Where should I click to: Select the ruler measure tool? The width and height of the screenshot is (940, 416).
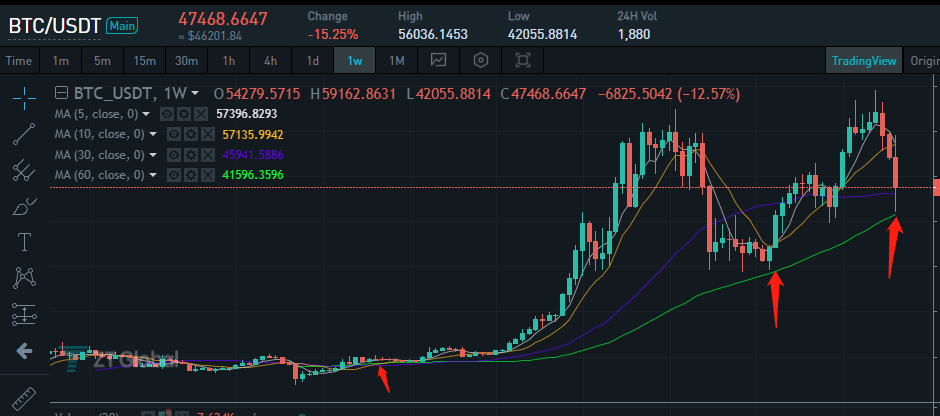point(24,399)
